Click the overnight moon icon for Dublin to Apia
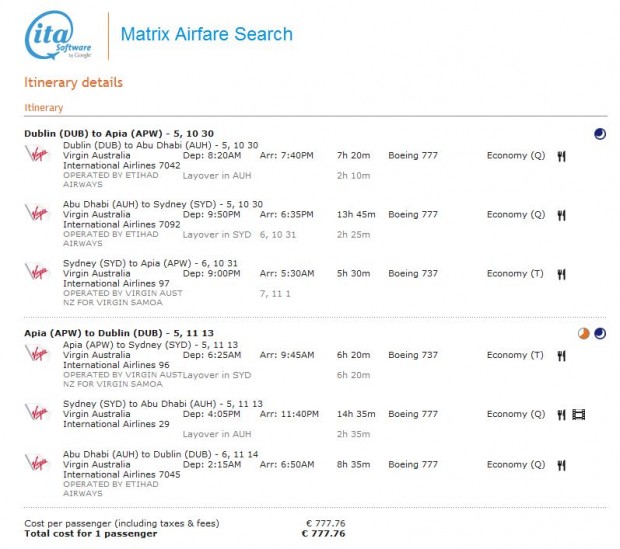 (x=600, y=133)
